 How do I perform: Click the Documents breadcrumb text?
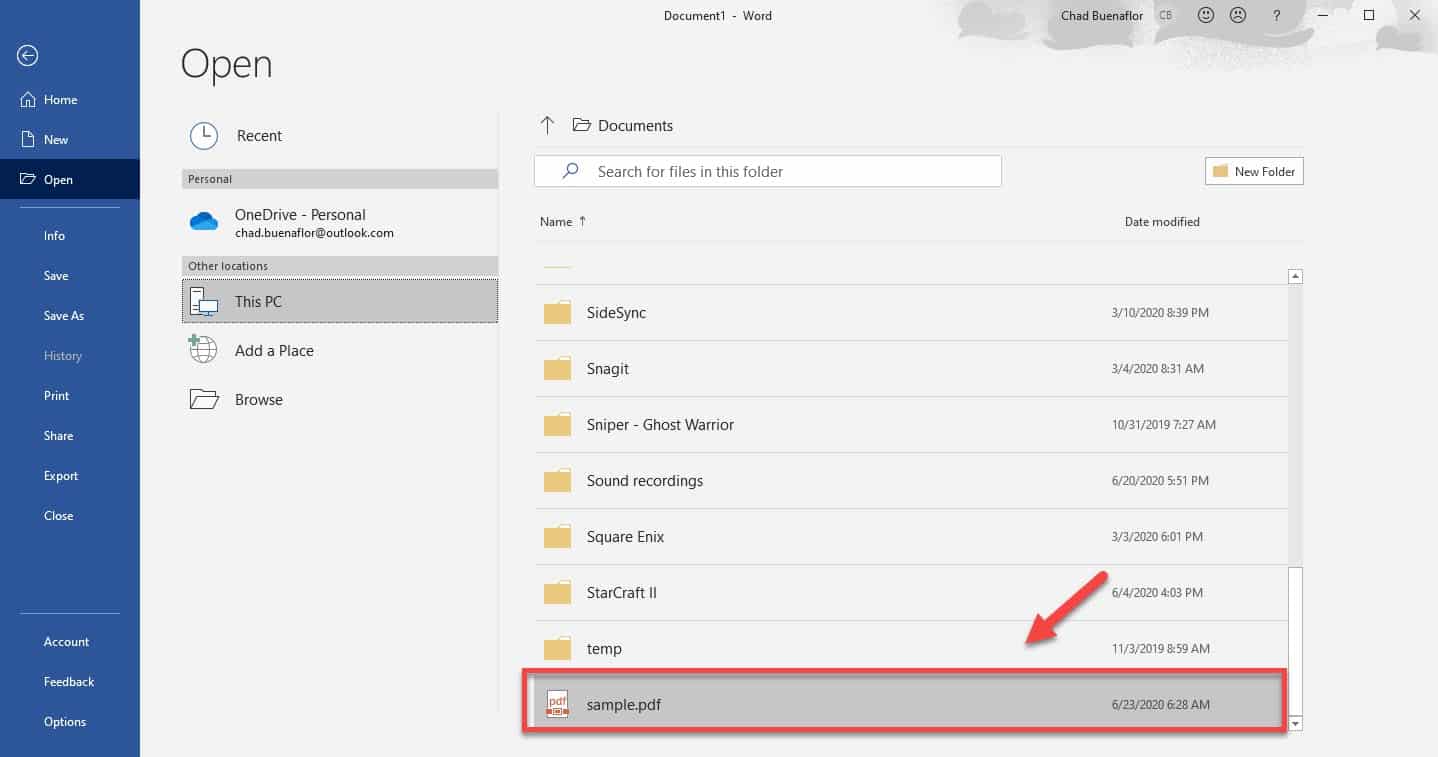point(635,126)
